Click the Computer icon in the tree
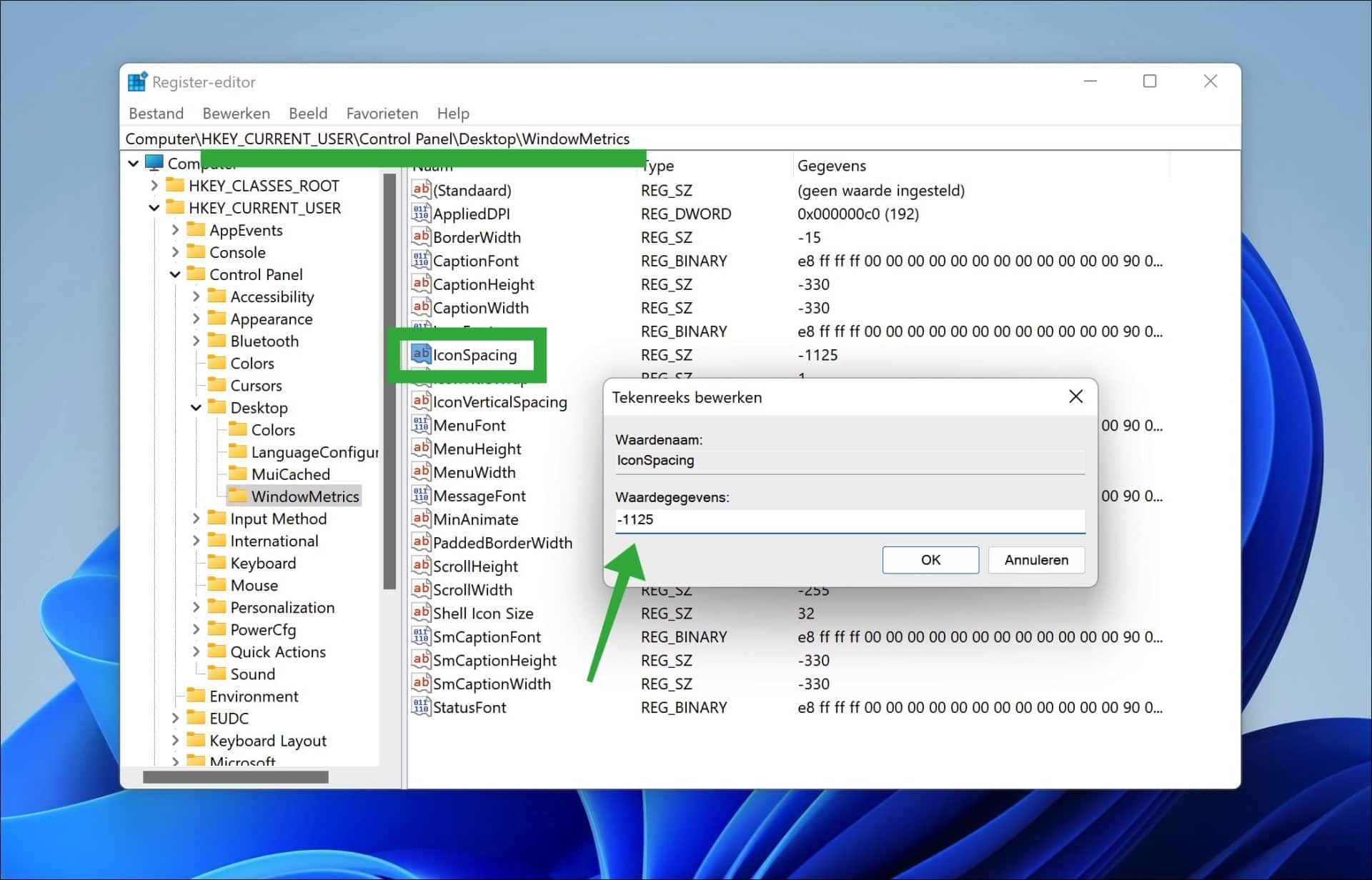This screenshot has height=880, width=1372. [154, 163]
